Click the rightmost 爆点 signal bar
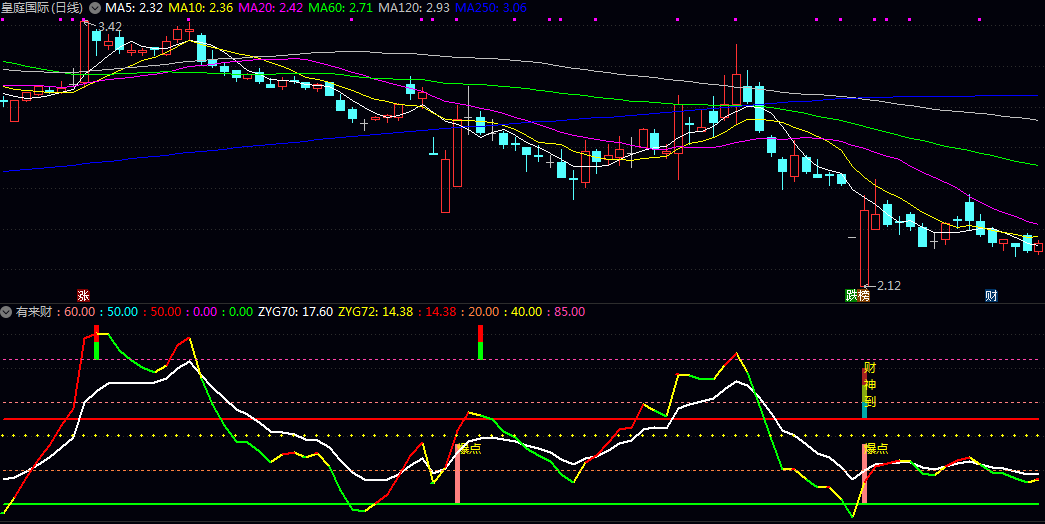1045x524 pixels. (865, 473)
